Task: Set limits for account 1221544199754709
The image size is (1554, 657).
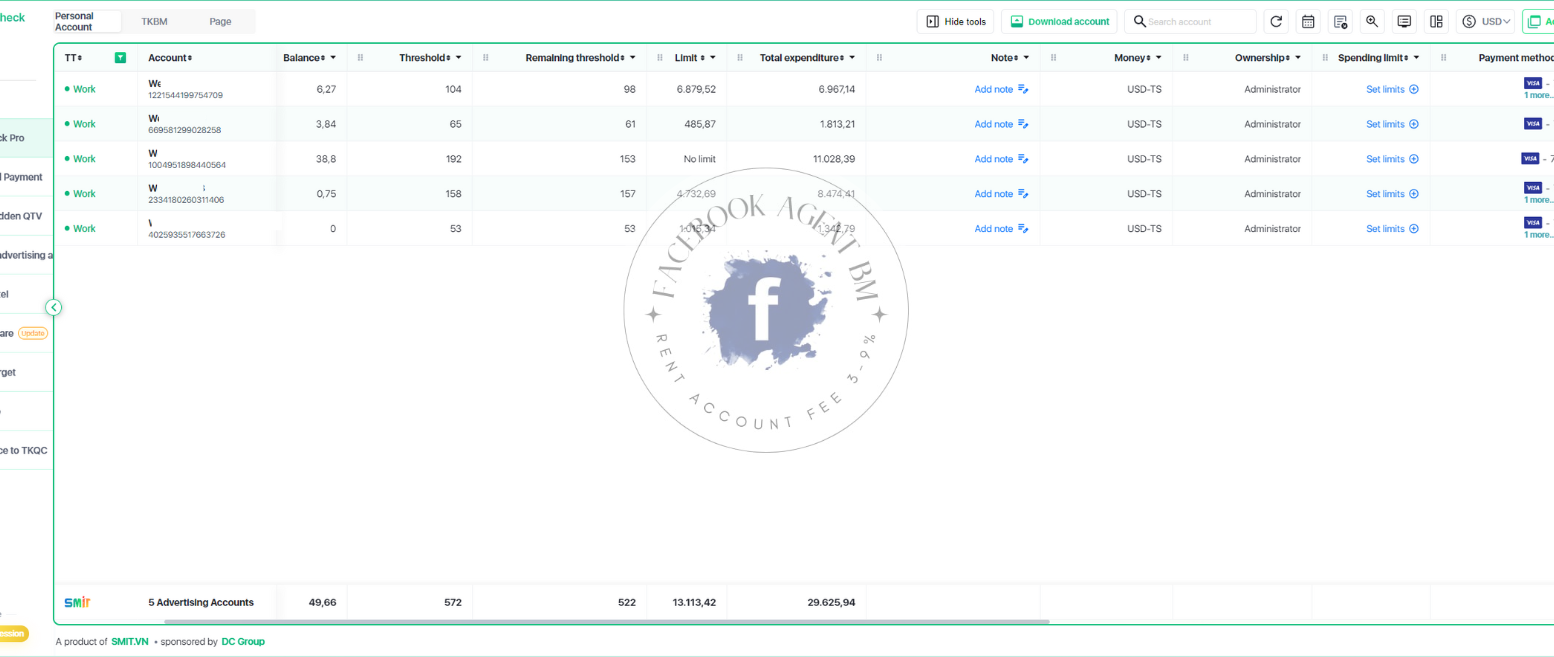Action: [x=1392, y=89]
